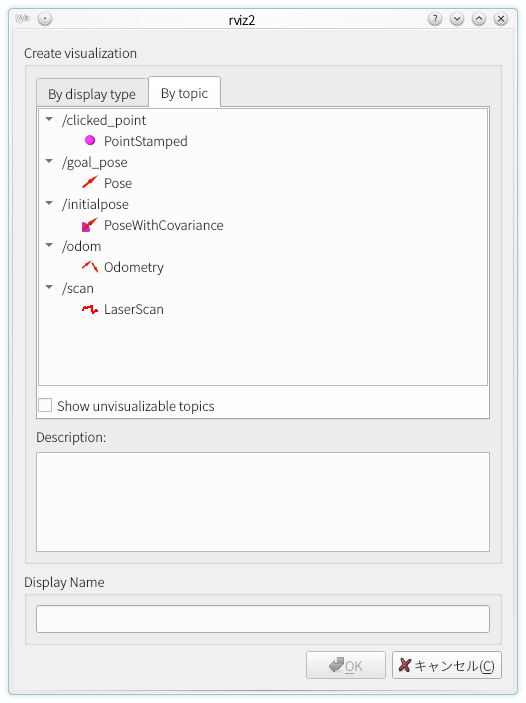Collapse the /clicked_point topic
Viewport: 526px width, 703px height.
pyautogui.click(x=49, y=119)
